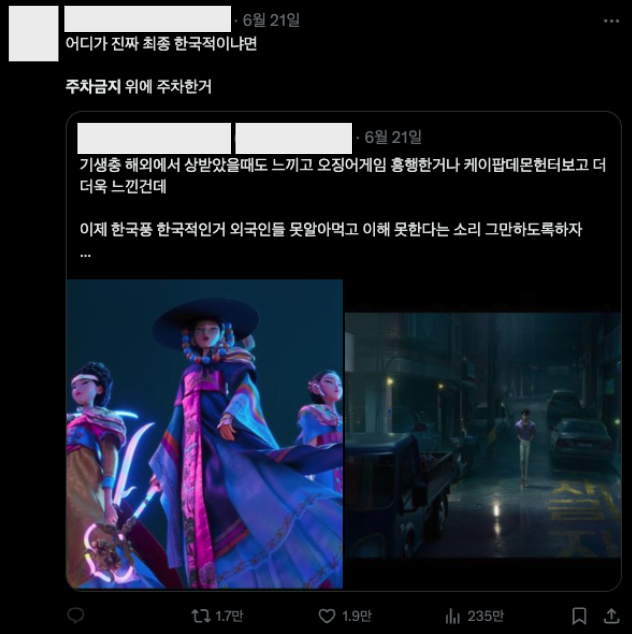
Task: Open the rainy alley street image
Action: (x=483, y=435)
